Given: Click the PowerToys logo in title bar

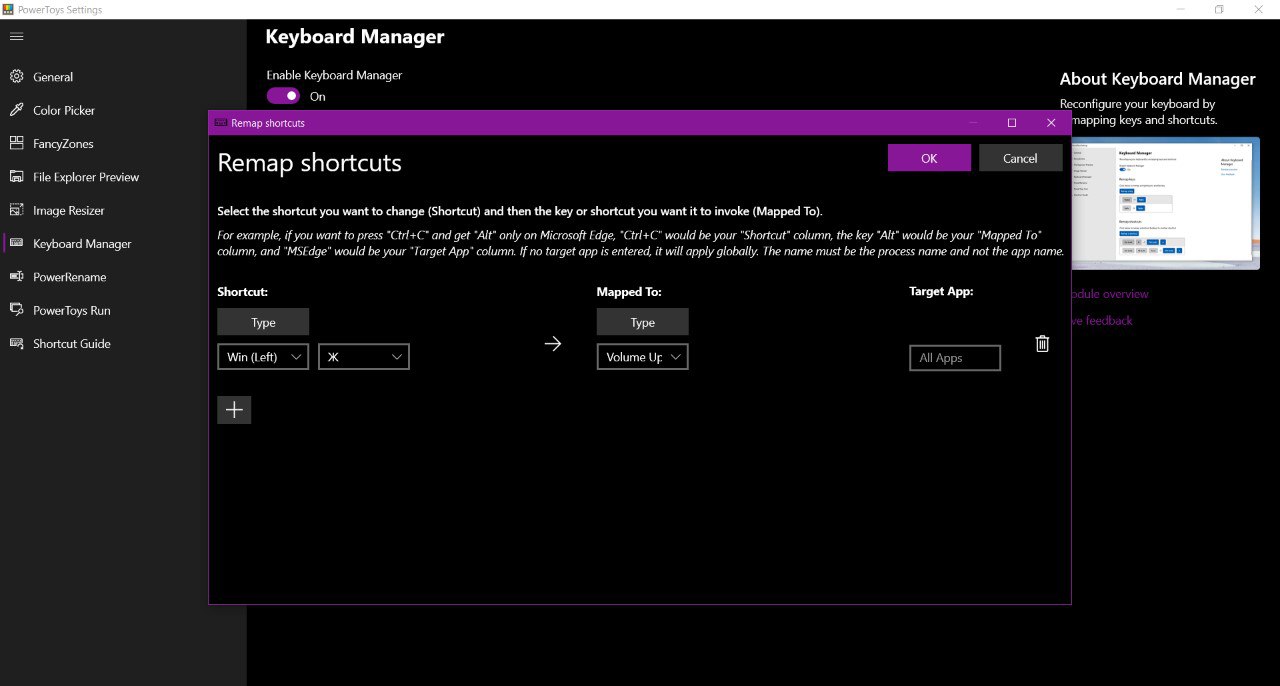Looking at the screenshot, I should (9, 9).
